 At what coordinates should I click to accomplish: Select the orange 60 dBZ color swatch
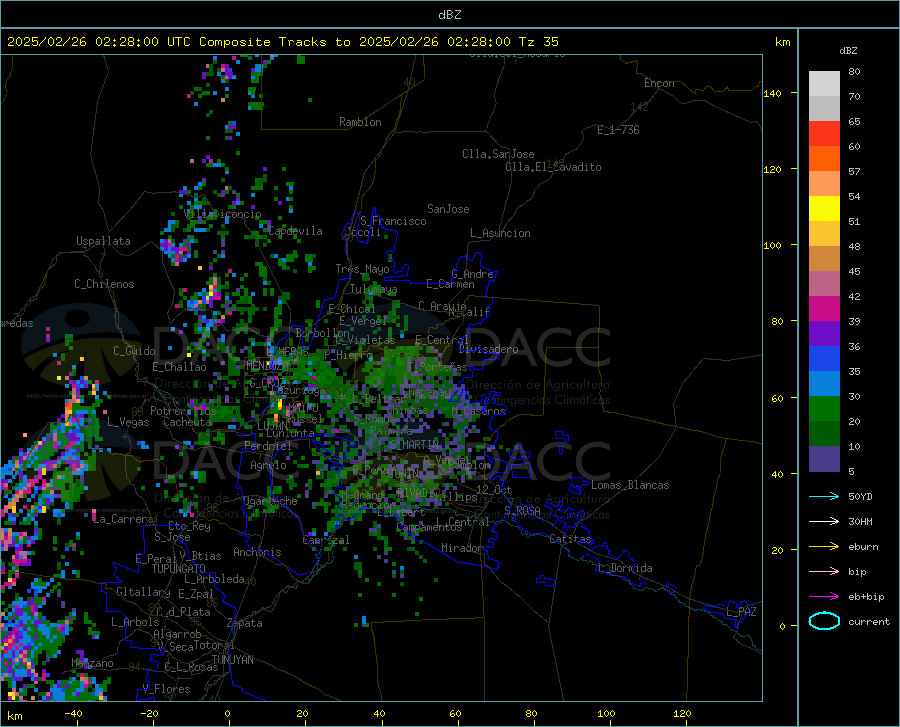pos(824,159)
